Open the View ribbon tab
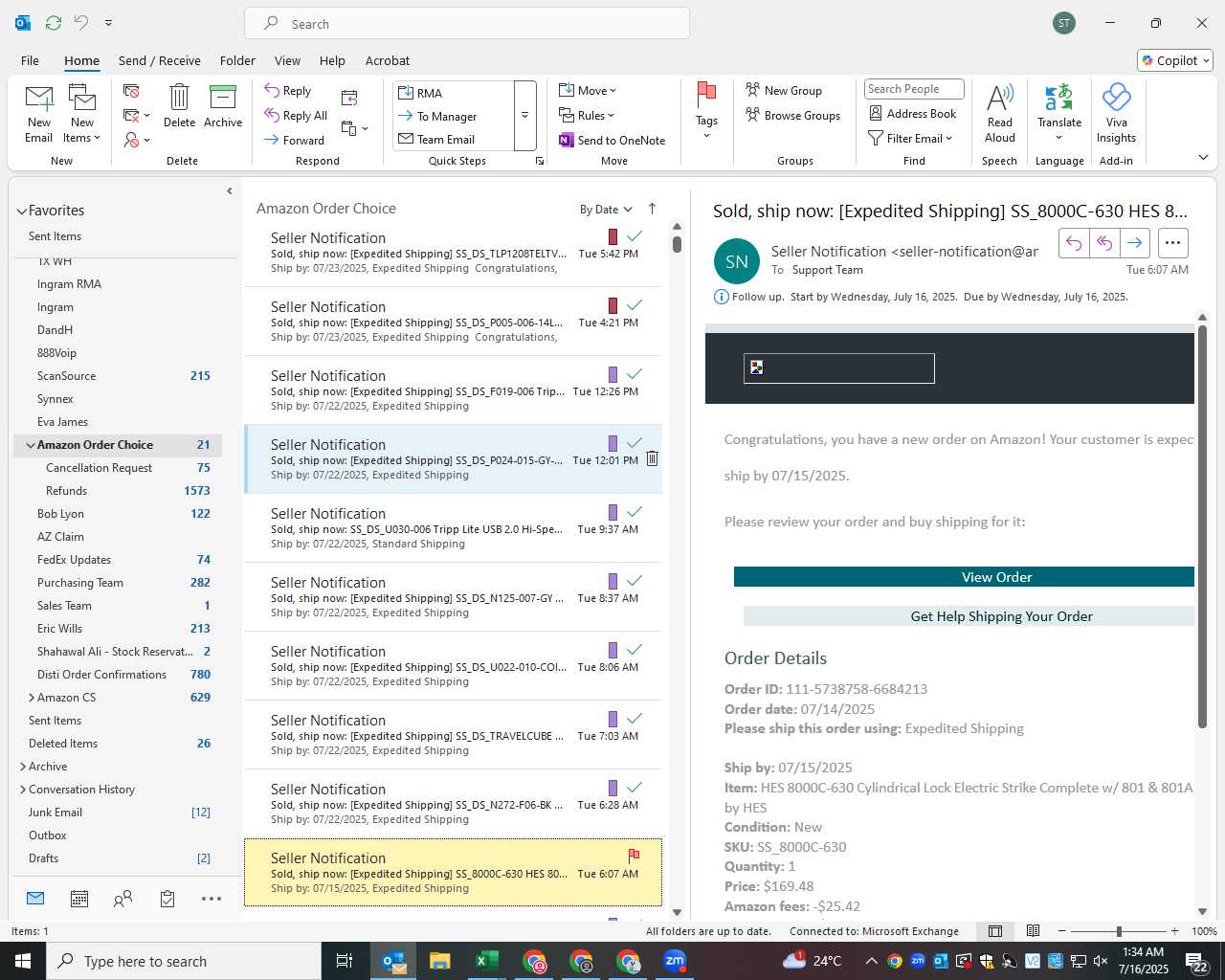This screenshot has width=1225, height=980. (x=287, y=60)
